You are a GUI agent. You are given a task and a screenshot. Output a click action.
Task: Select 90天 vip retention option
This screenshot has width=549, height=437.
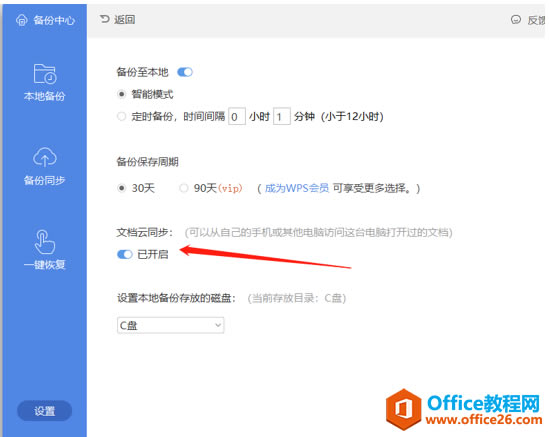(183, 188)
